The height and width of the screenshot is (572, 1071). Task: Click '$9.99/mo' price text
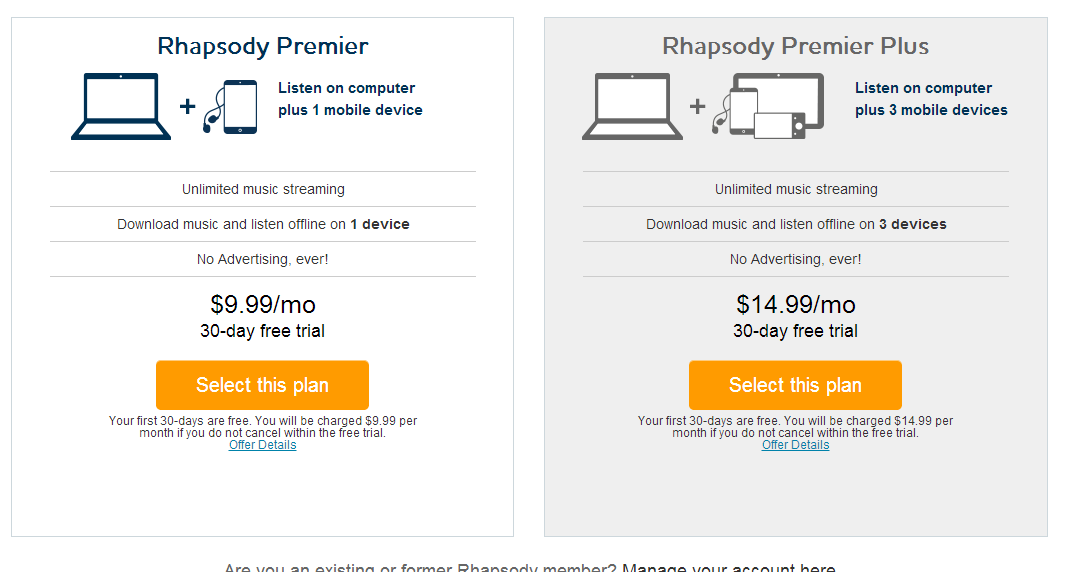click(x=262, y=304)
